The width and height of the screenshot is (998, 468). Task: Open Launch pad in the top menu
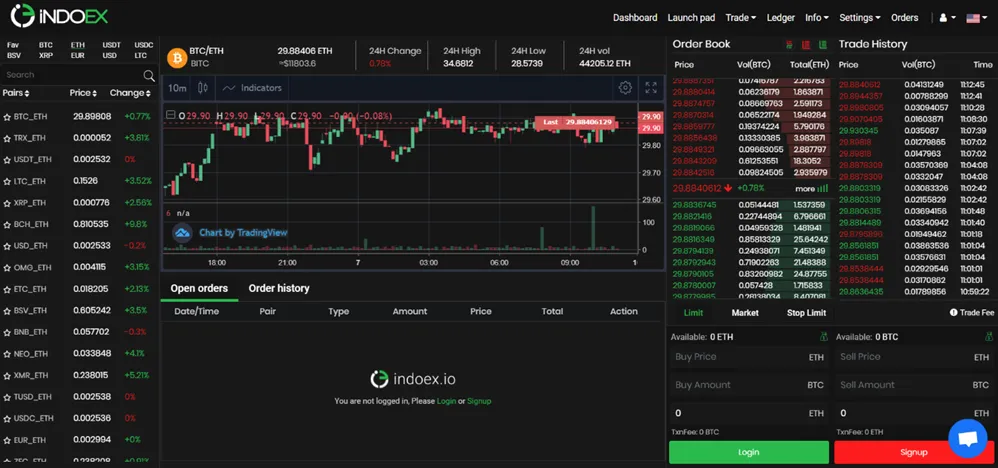tap(691, 18)
